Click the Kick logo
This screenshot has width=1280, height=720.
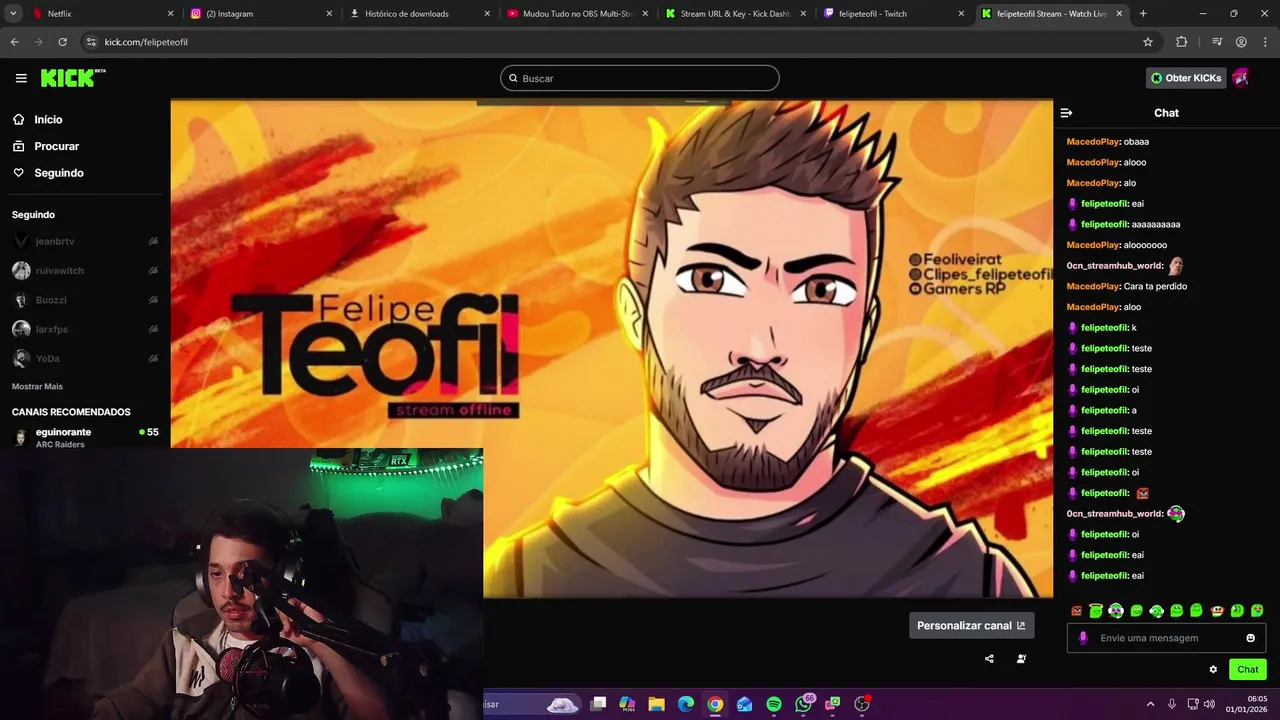[73, 78]
